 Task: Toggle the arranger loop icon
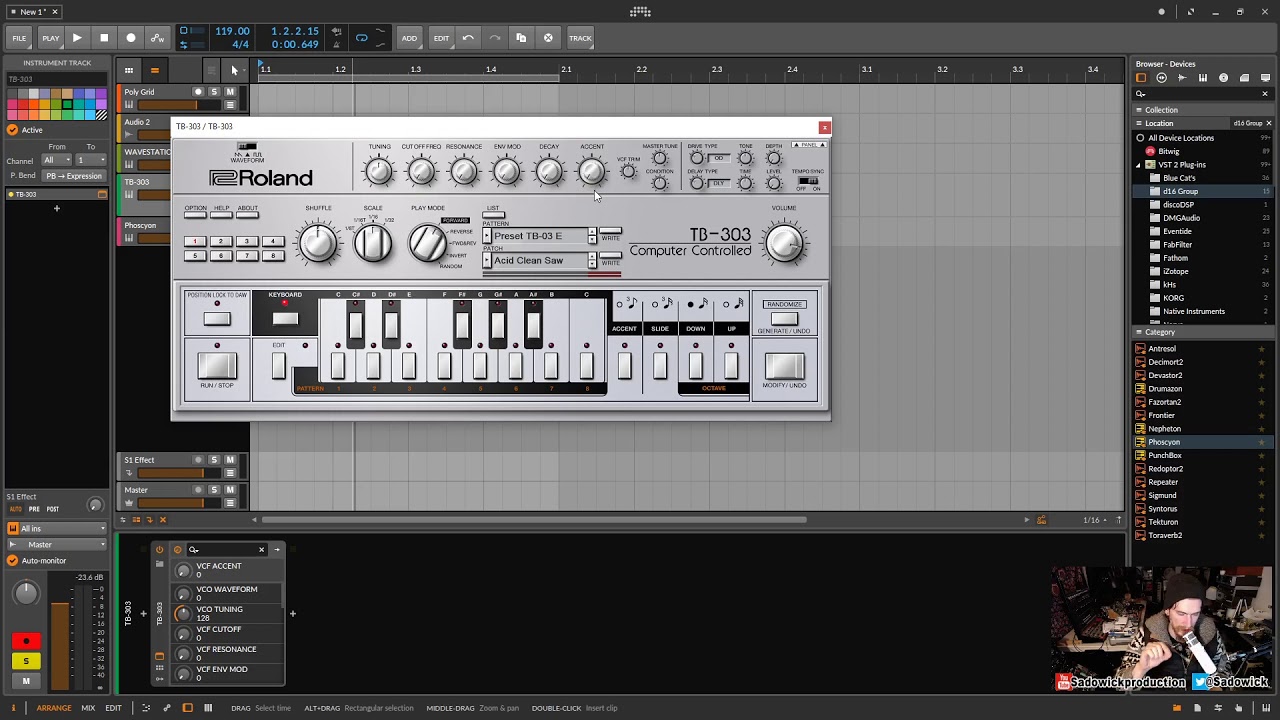point(361,38)
